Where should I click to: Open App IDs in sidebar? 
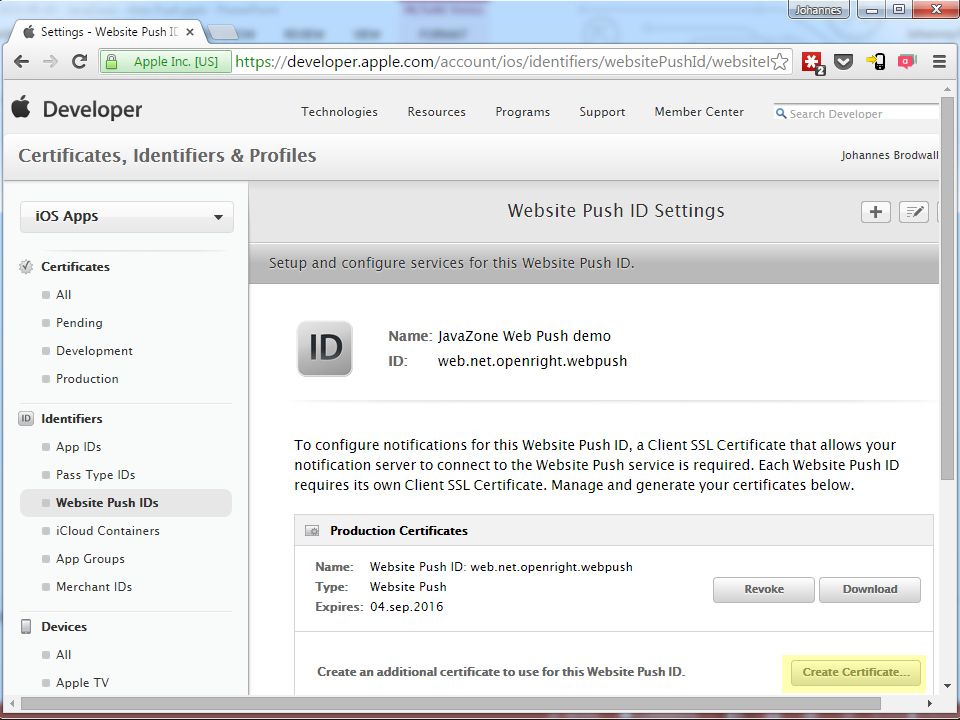pos(78,447)
